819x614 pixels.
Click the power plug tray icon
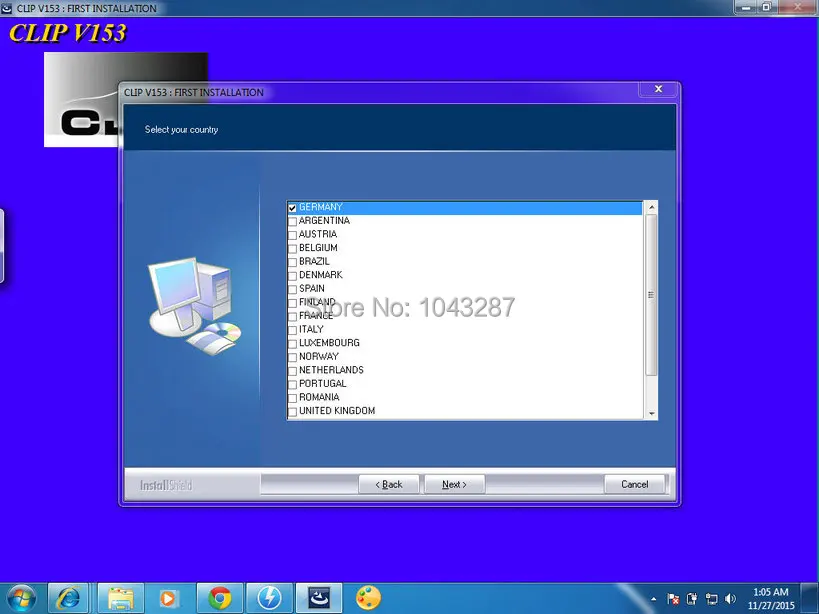692,599
